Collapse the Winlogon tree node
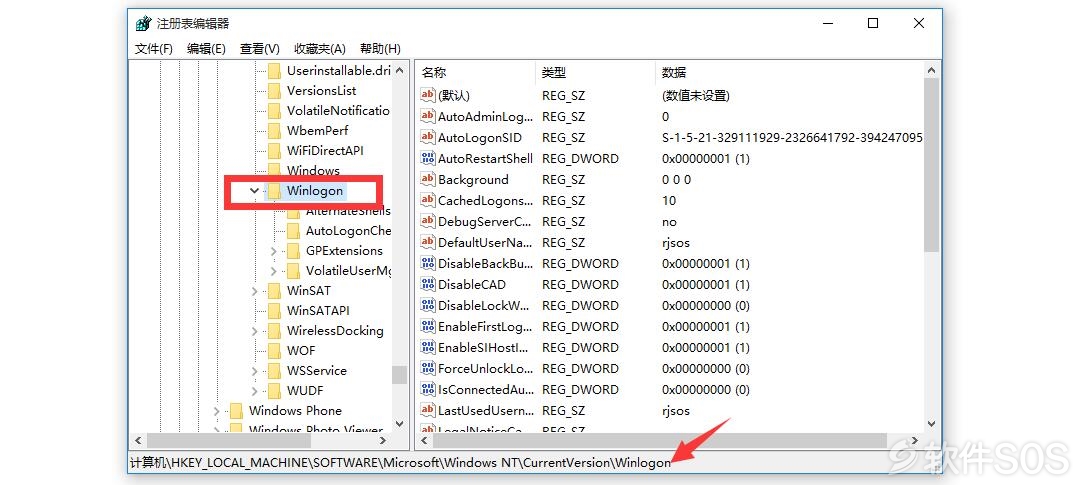 point(255,191)
